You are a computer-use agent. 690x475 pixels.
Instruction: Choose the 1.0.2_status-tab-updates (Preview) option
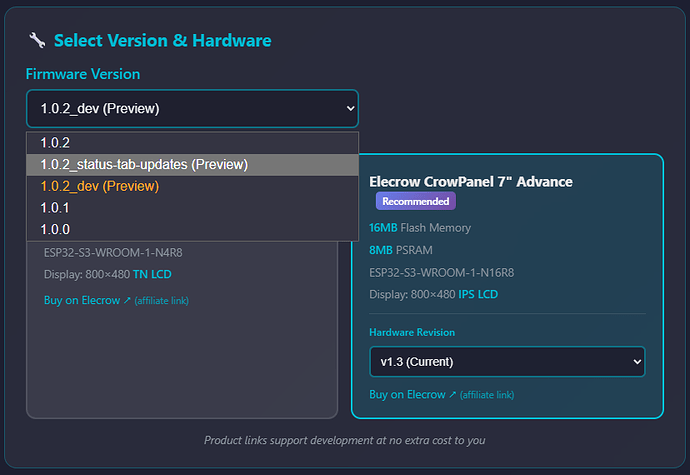[x=144, y=164]
